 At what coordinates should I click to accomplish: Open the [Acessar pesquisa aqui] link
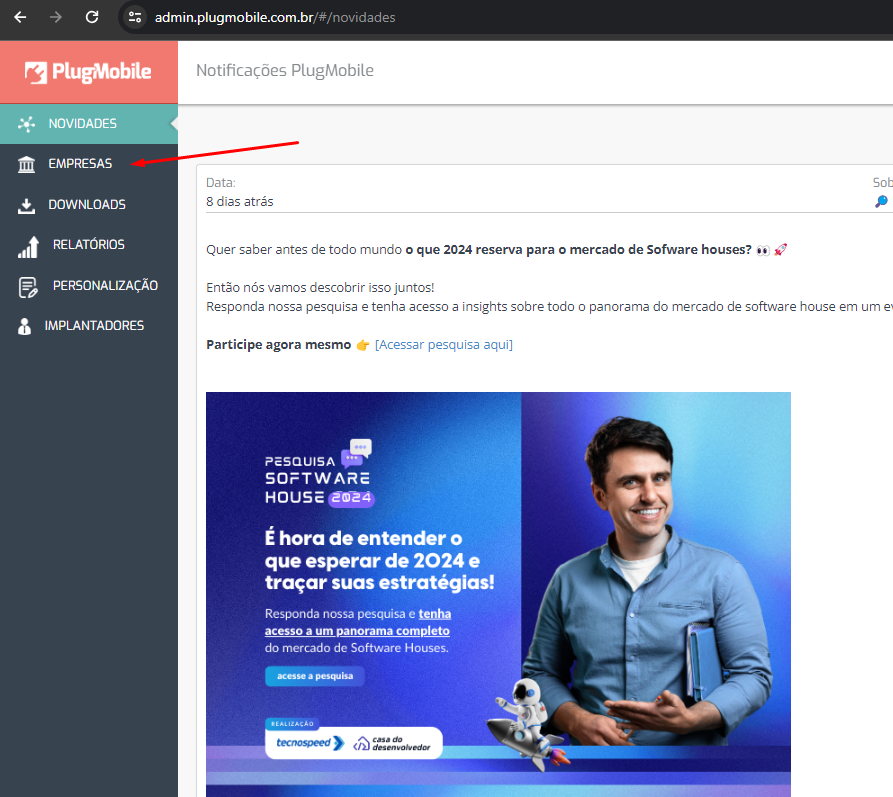coord(444,345)
